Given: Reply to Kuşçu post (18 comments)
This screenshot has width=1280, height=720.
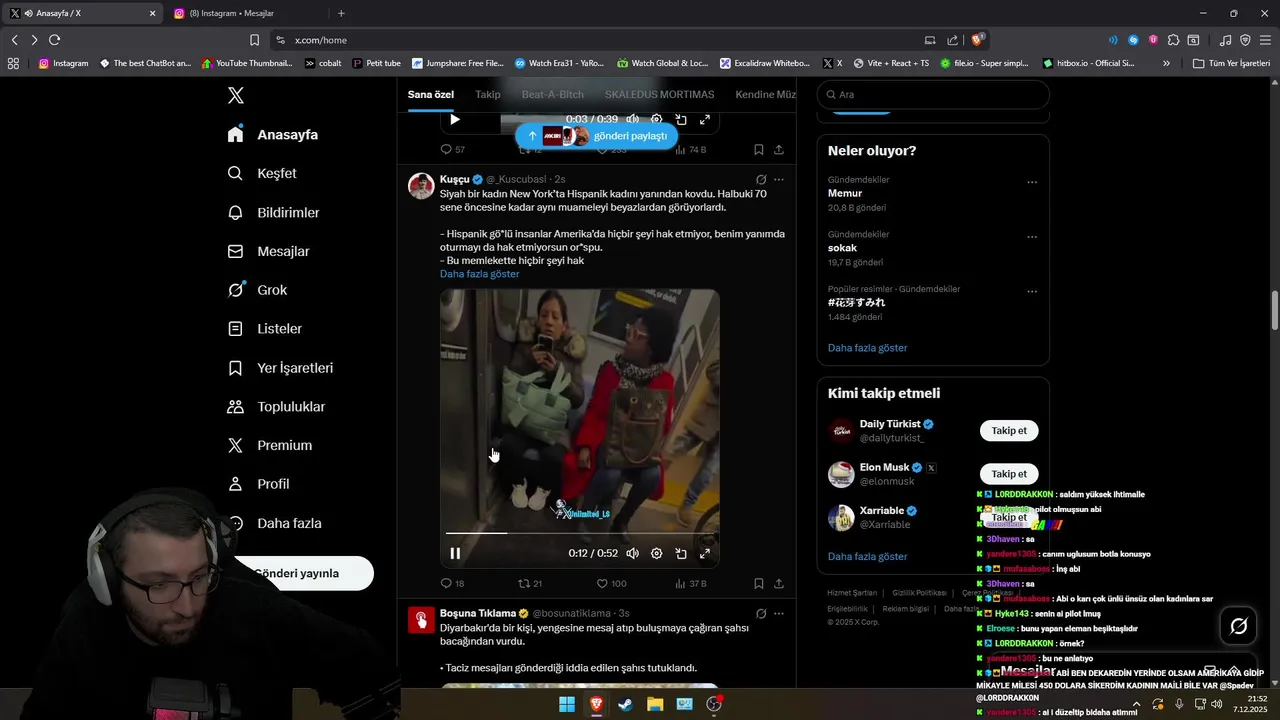Looking at the screenshot, I should pos(452,583).
